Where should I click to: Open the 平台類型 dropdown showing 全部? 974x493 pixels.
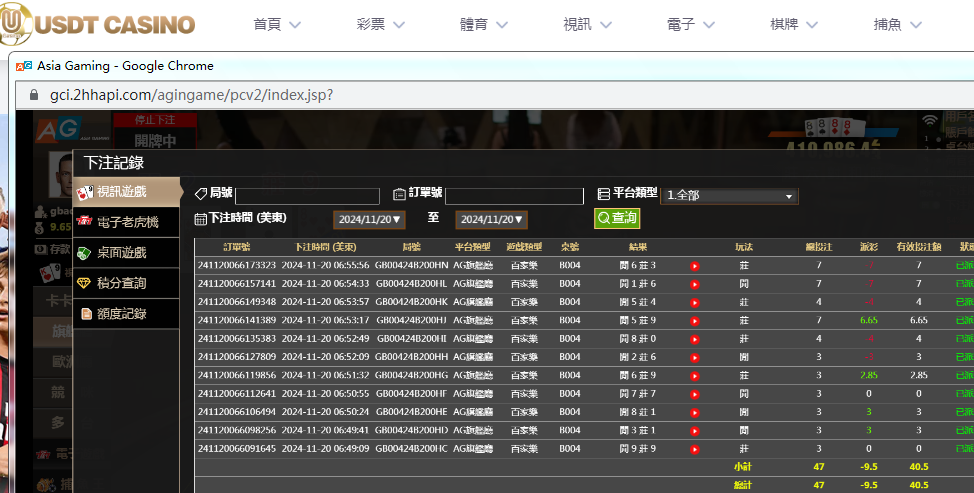(729, 196)
